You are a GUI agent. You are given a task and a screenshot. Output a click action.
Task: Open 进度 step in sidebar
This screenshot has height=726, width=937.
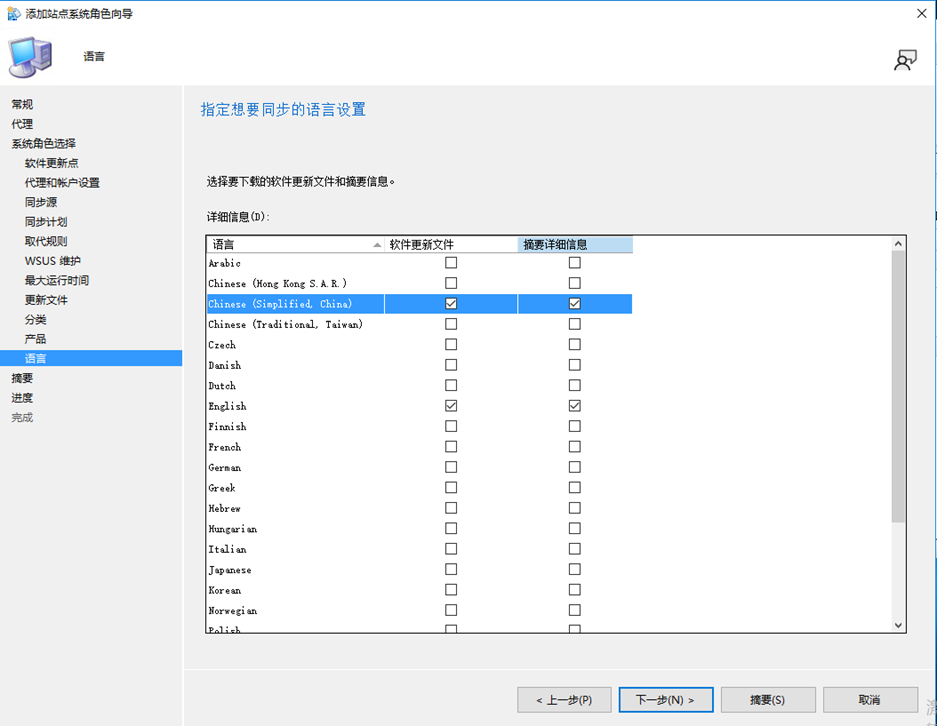click(x=23, y=398)
